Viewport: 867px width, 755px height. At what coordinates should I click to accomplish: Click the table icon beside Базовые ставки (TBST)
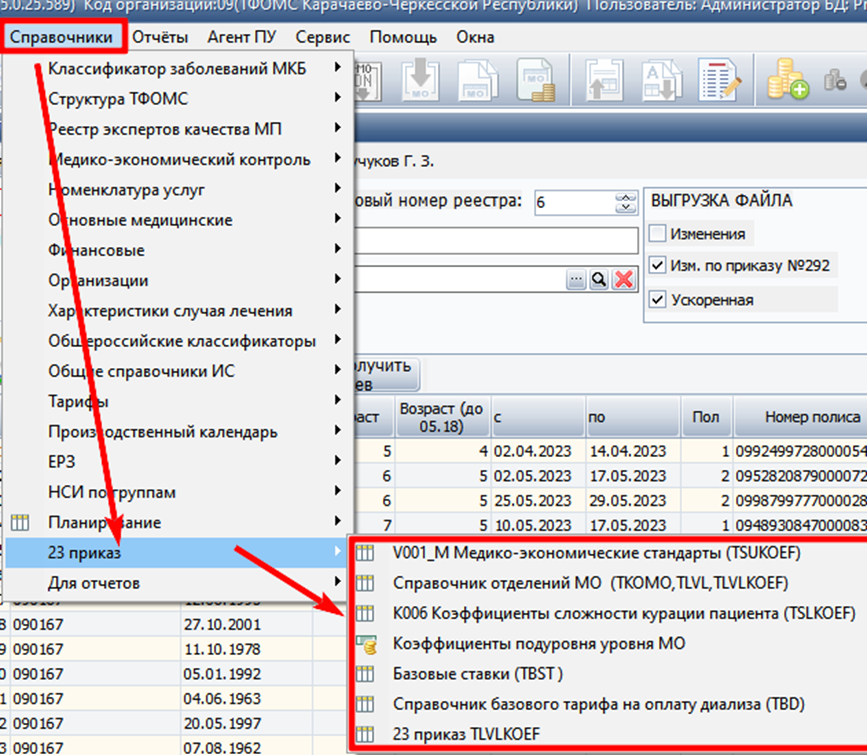pyautogui.click(x=365, y=674)
